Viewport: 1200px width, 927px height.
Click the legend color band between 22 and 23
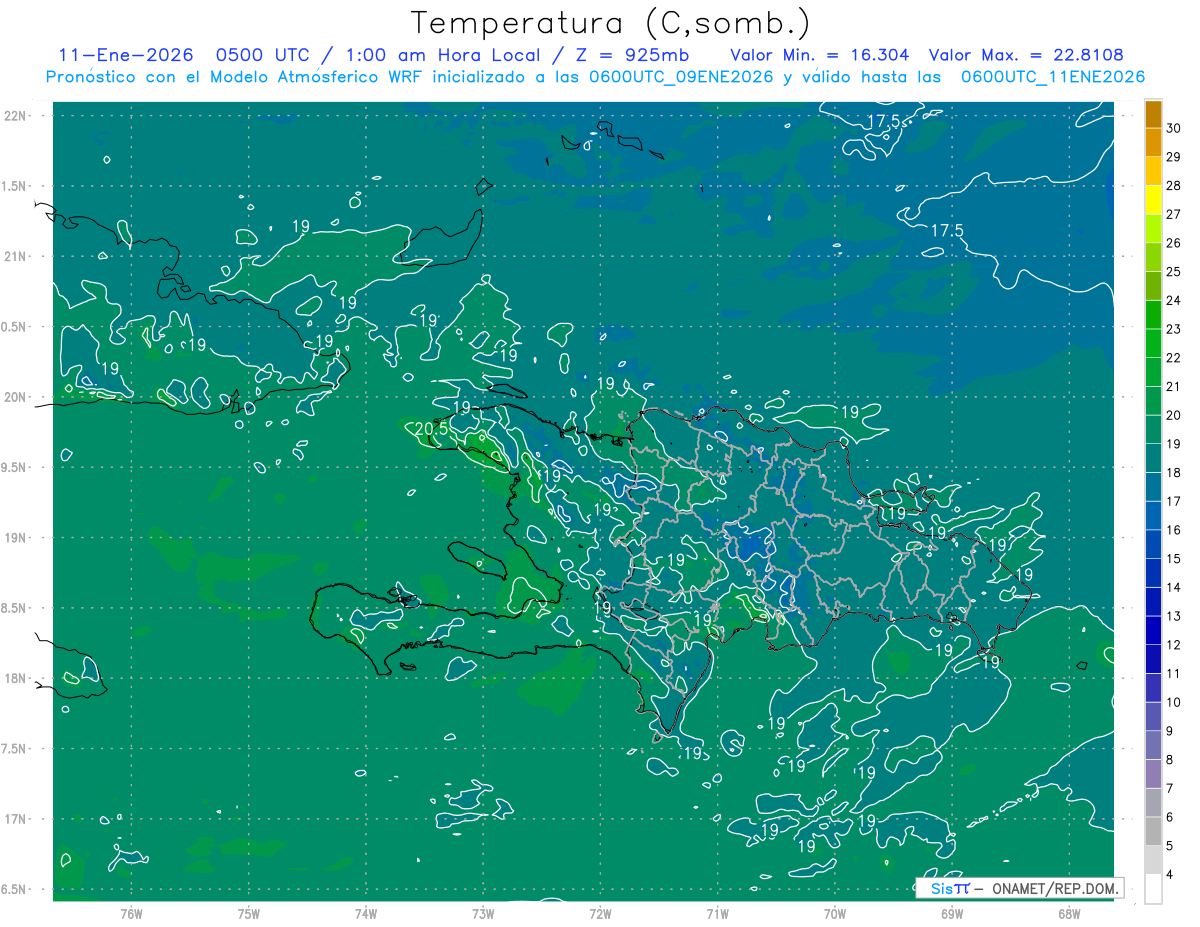(x=1153, y=343)
